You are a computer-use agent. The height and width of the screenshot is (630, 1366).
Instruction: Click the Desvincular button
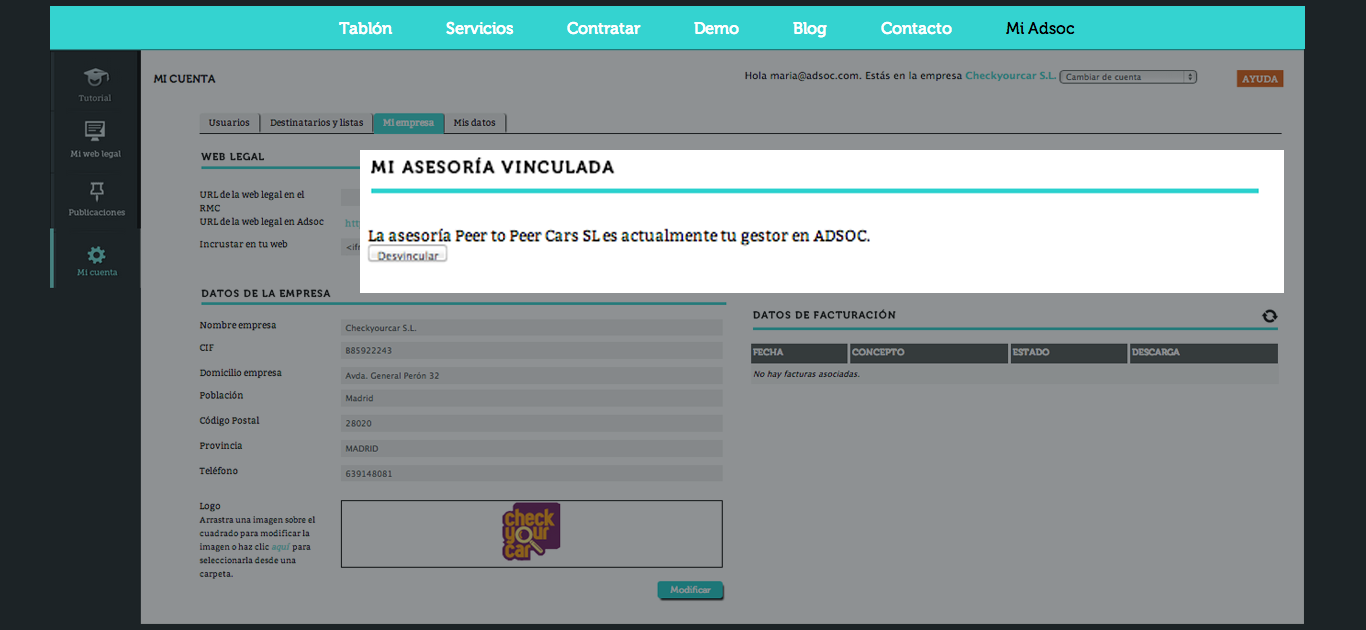(408, 256)
